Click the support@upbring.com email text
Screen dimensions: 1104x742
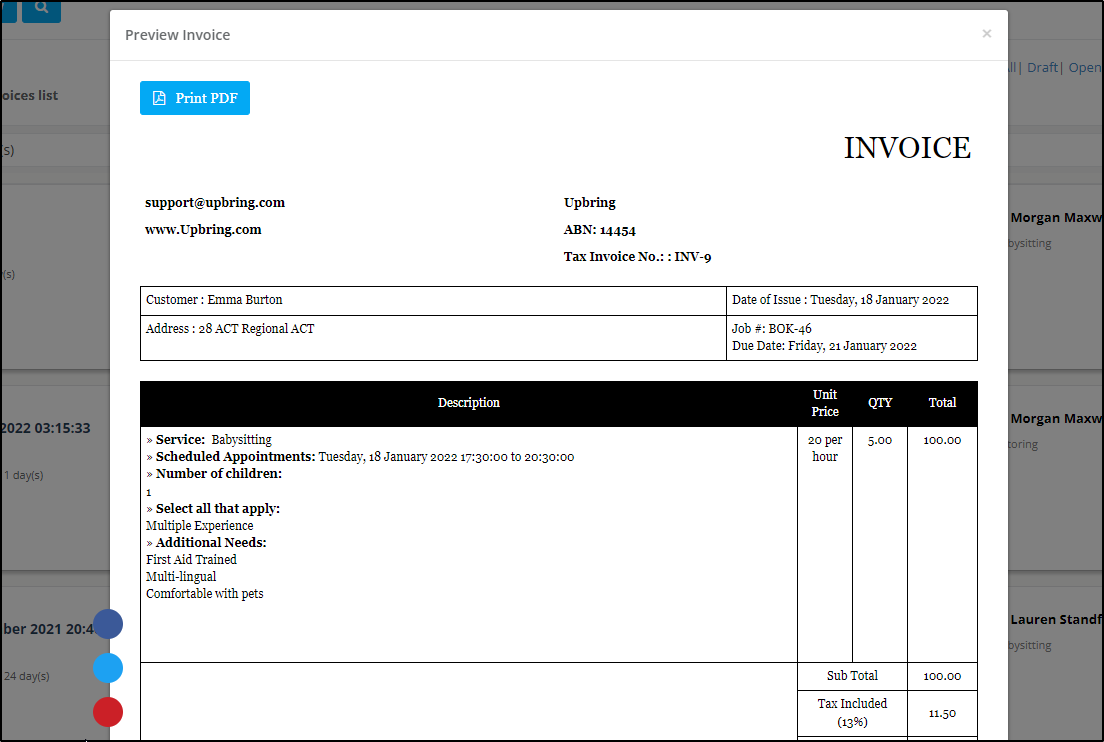215,203
